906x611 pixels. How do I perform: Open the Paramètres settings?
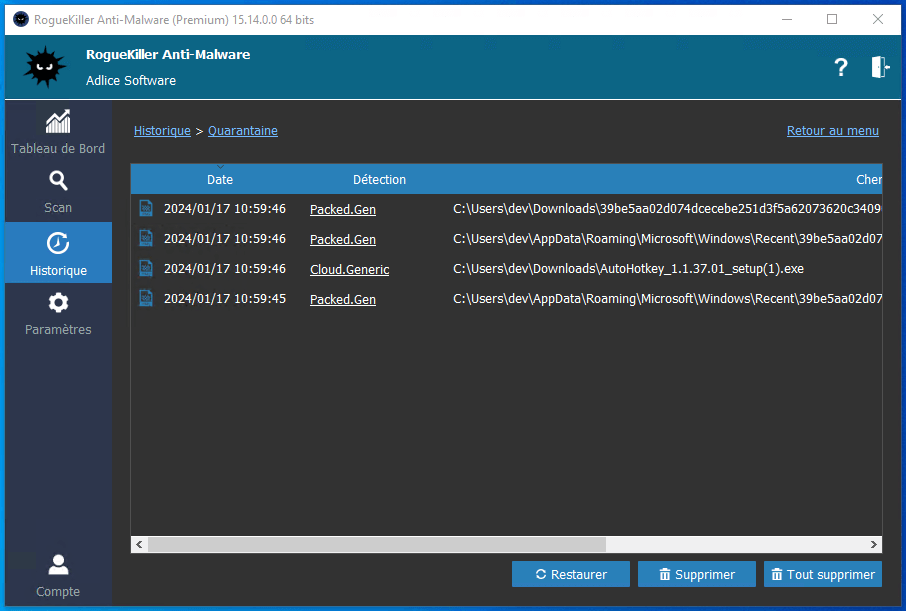[x=58, y=313]
